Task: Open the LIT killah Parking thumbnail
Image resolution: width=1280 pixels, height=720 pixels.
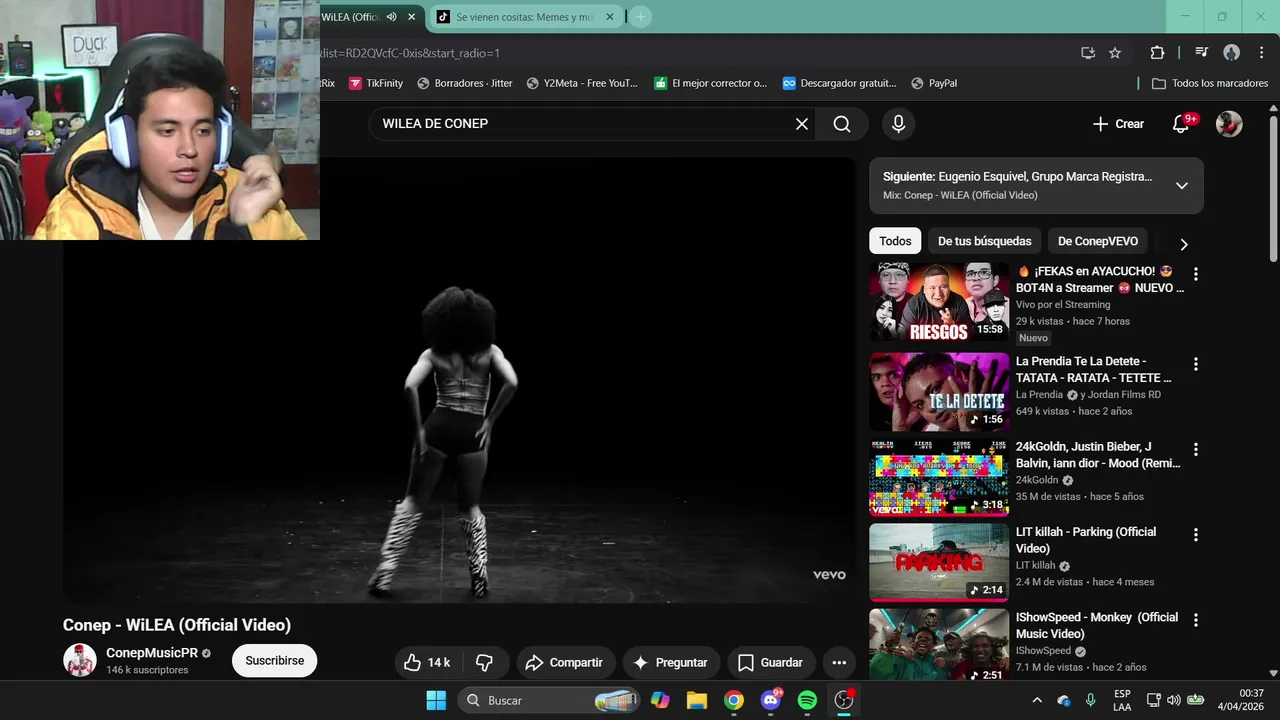Action: pos(939,563)
